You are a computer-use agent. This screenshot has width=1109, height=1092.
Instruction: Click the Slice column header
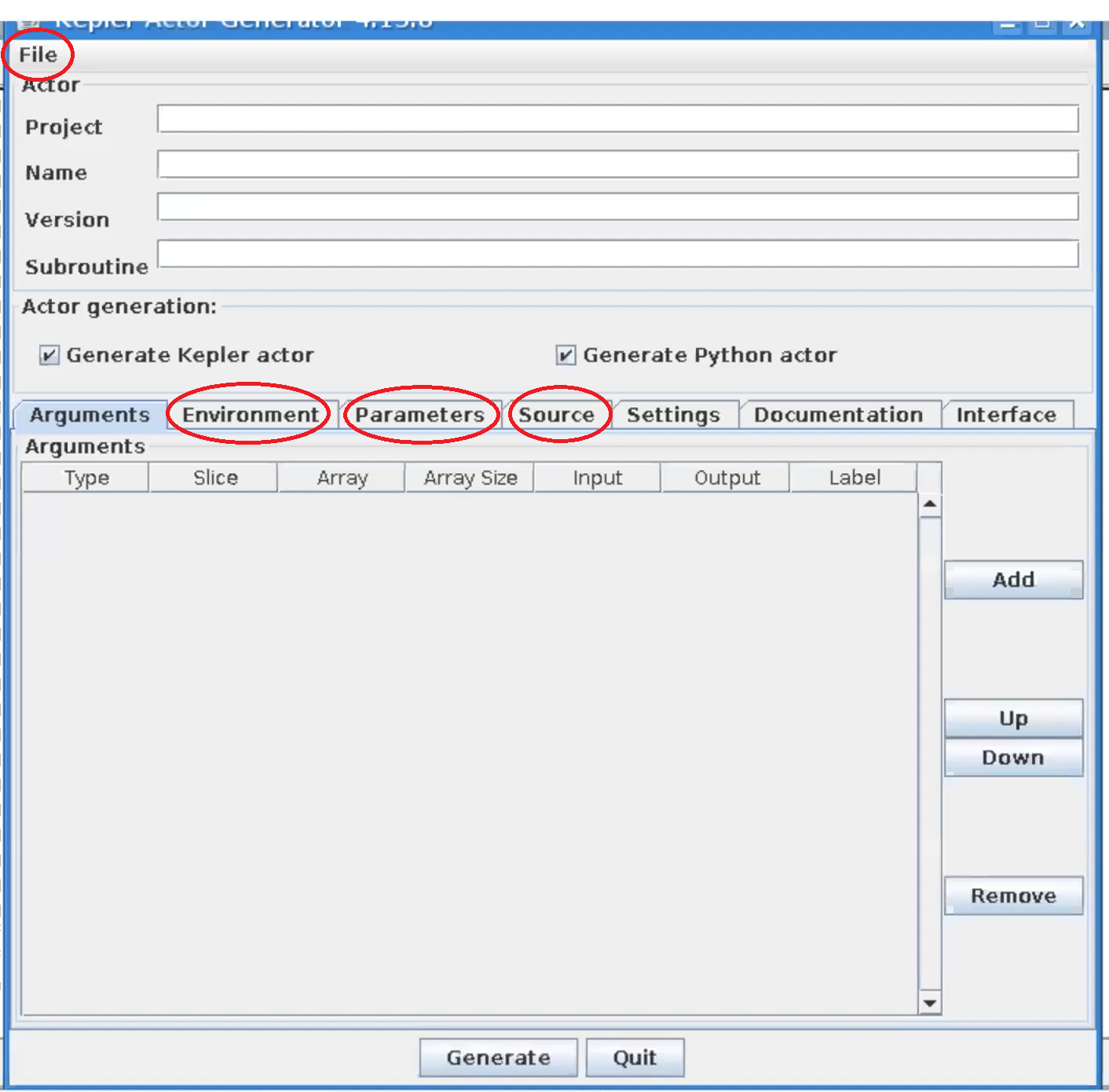(x=215, y=478)
